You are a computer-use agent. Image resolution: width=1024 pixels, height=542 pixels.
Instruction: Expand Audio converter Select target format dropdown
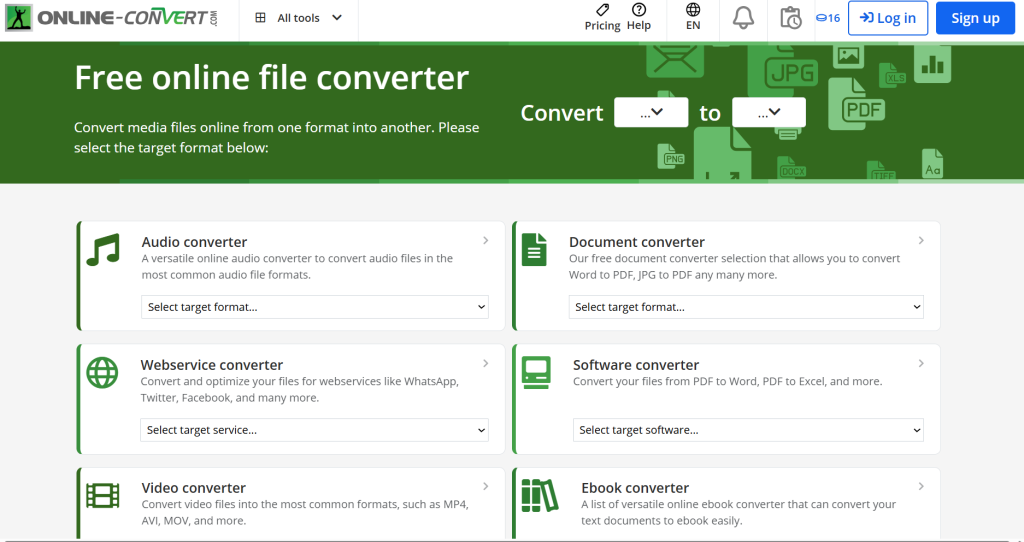(x=314, y=307)
